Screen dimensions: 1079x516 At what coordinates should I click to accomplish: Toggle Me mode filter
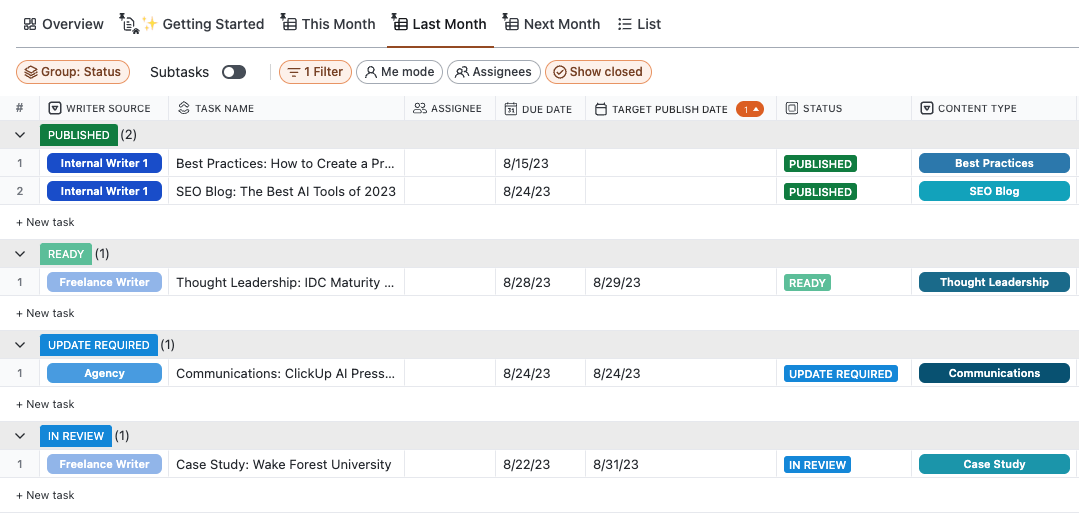click(400, 72)
